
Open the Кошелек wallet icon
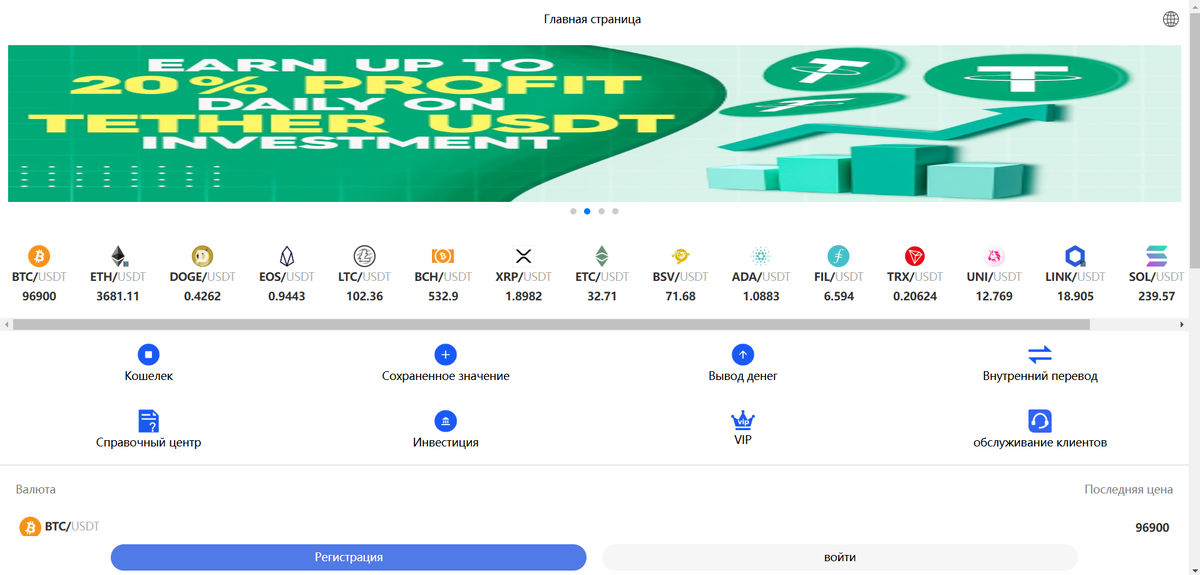click(149, 354)
